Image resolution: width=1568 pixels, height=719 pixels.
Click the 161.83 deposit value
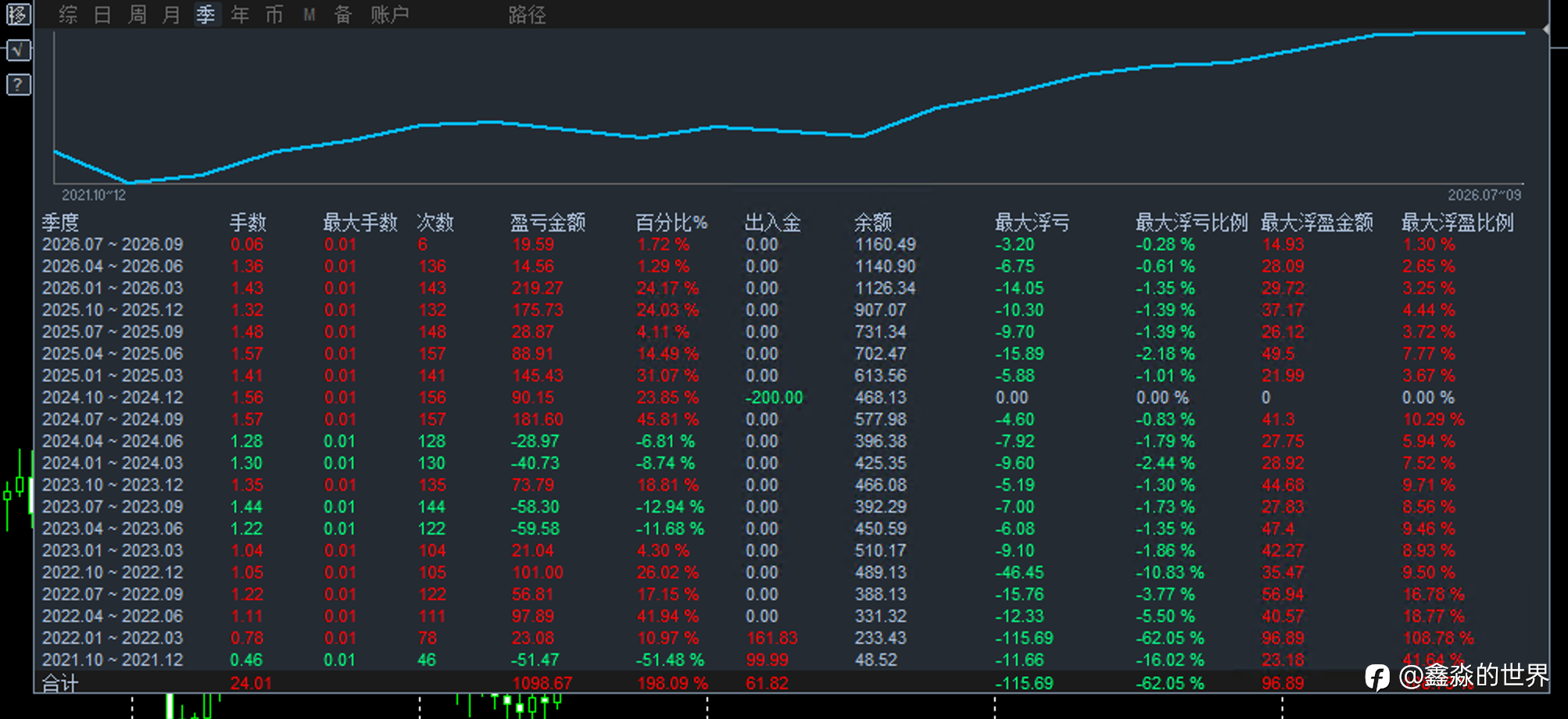pos(771,639)
